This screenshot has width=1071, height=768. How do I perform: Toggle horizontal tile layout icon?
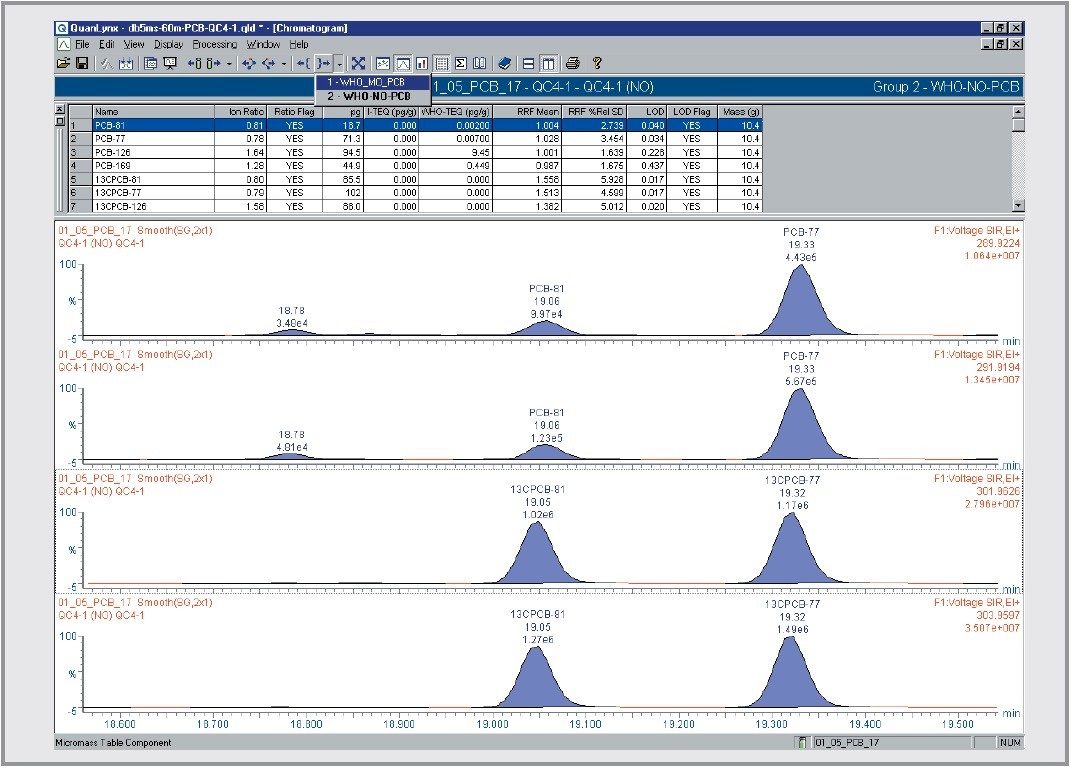(528, 64)
